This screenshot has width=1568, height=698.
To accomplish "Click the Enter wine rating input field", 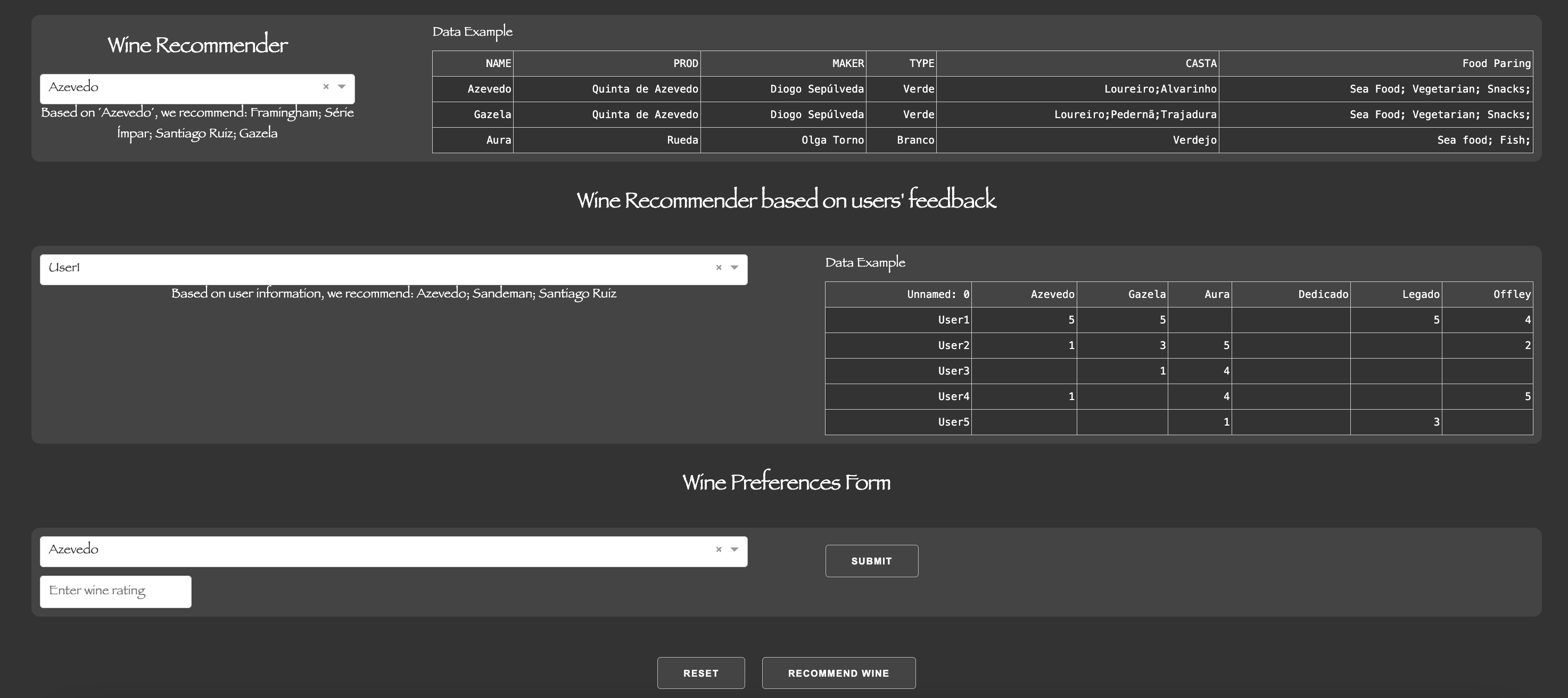I will click(x=115, y=592).
